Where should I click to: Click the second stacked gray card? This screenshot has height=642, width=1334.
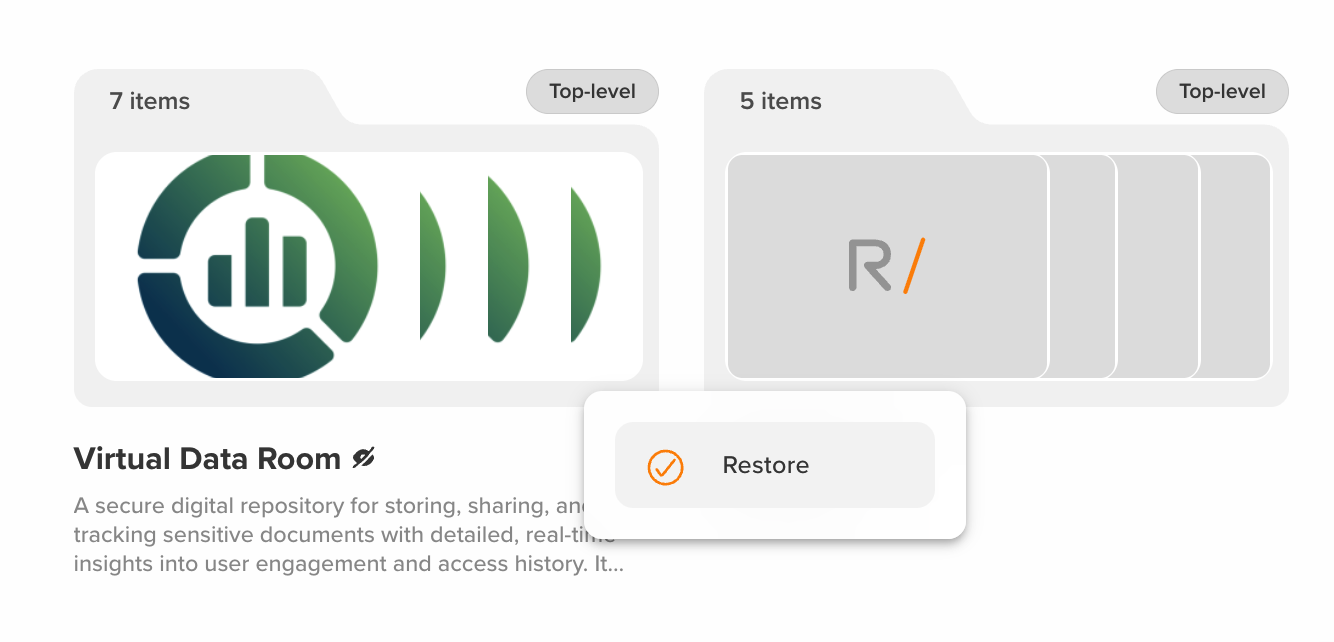(x=1083, y=266)
